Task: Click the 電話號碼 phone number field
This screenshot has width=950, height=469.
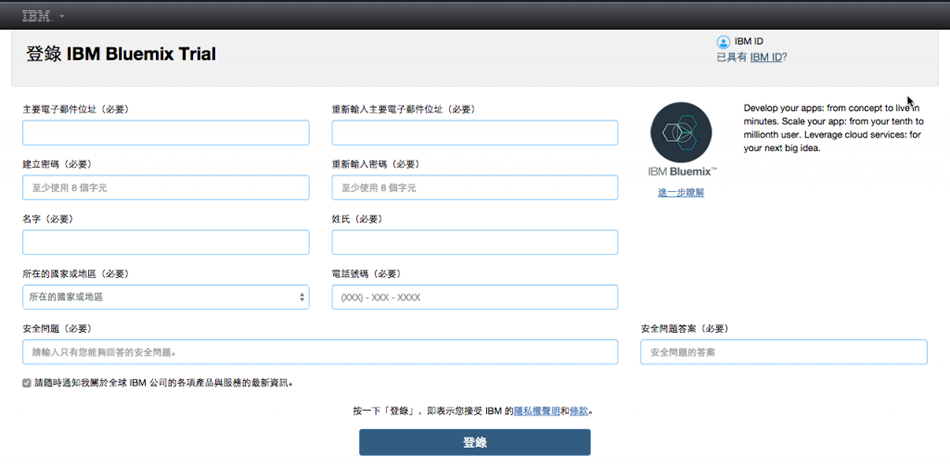Action: [474, 297]
